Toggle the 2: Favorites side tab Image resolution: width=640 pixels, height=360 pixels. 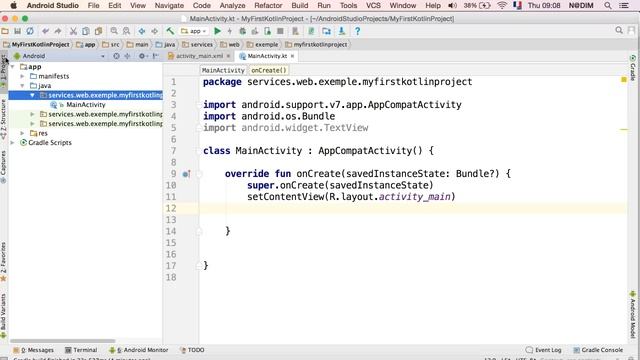click(x=4, y=261)
